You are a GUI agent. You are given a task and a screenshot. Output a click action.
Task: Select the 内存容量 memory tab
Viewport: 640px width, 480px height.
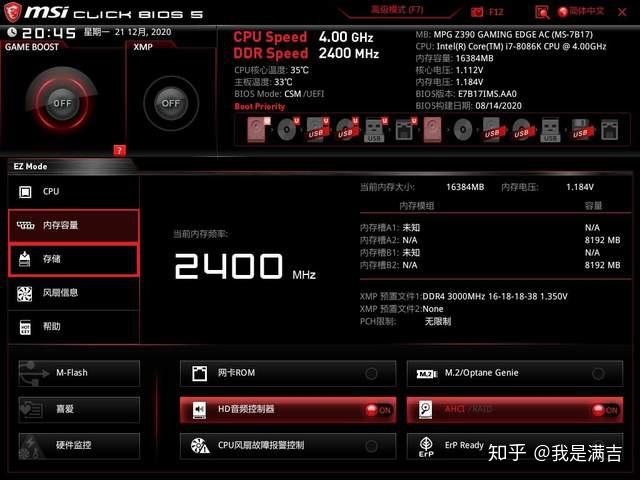click(74, 225)
